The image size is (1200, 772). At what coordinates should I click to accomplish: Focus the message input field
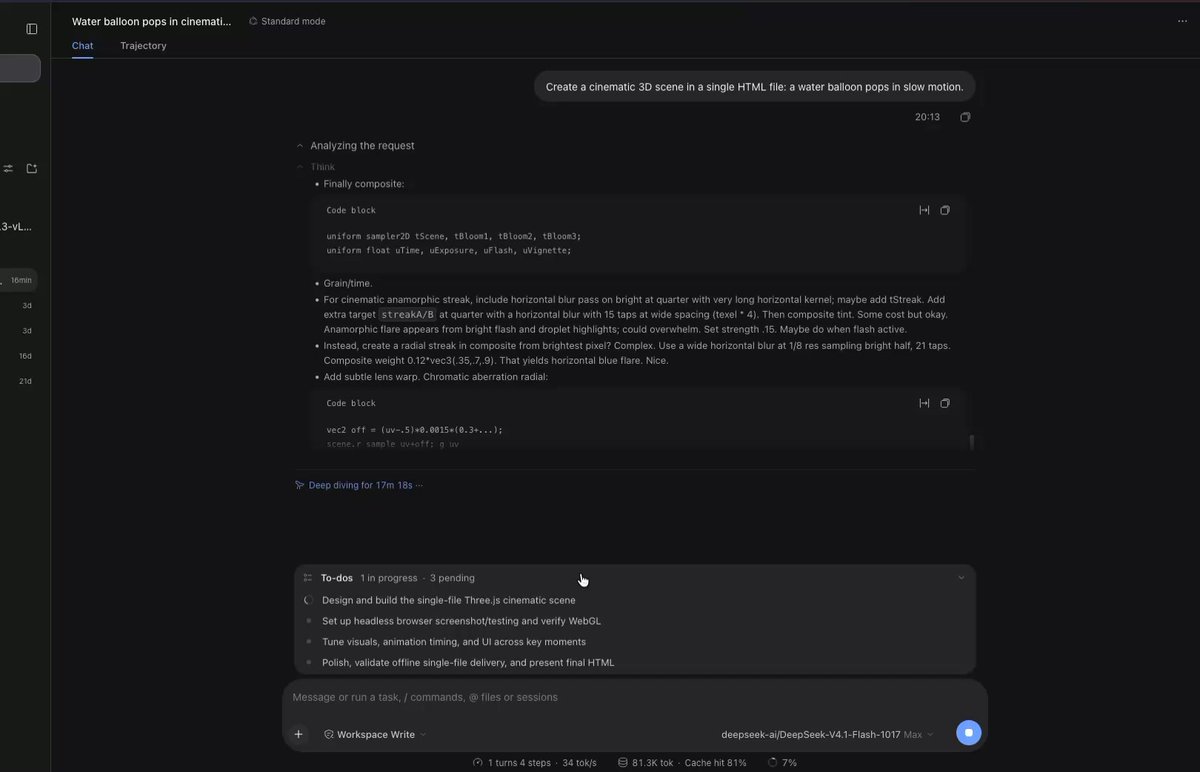(x=634, y=697)
